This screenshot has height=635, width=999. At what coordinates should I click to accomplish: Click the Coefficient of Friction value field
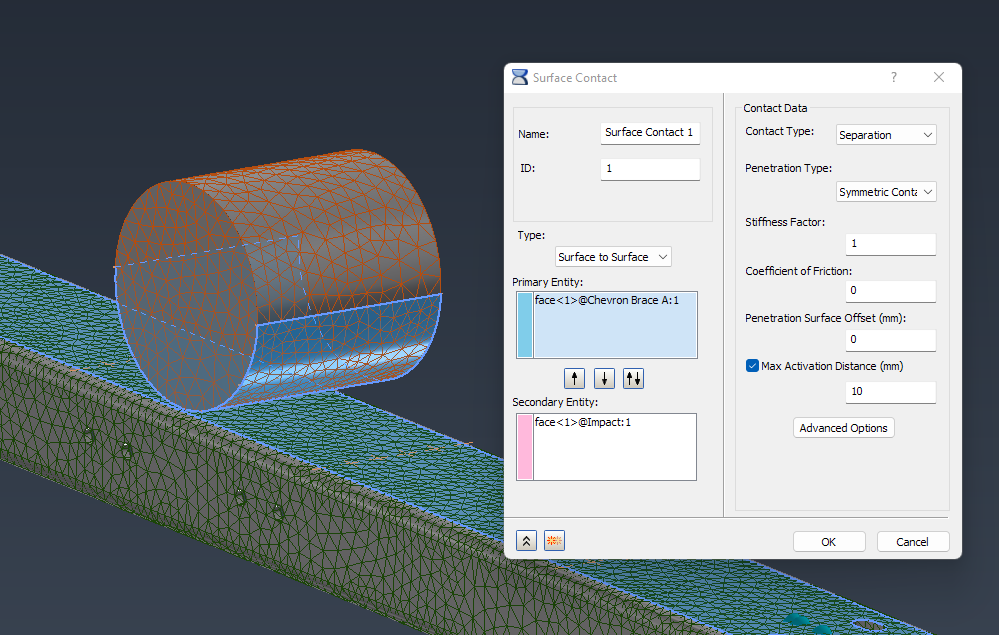[x=890, y=292]
